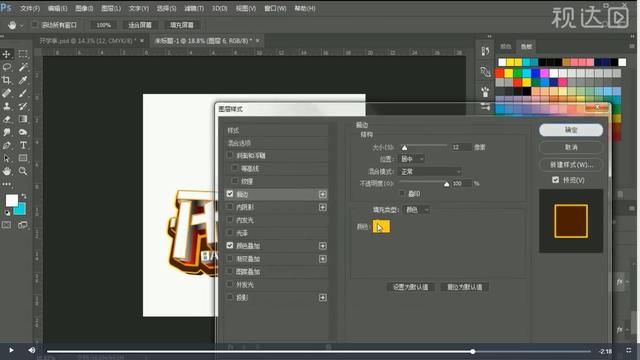Select the Brush tool
This screenshot has height=360, width=640.
click(x=23, y=93)
